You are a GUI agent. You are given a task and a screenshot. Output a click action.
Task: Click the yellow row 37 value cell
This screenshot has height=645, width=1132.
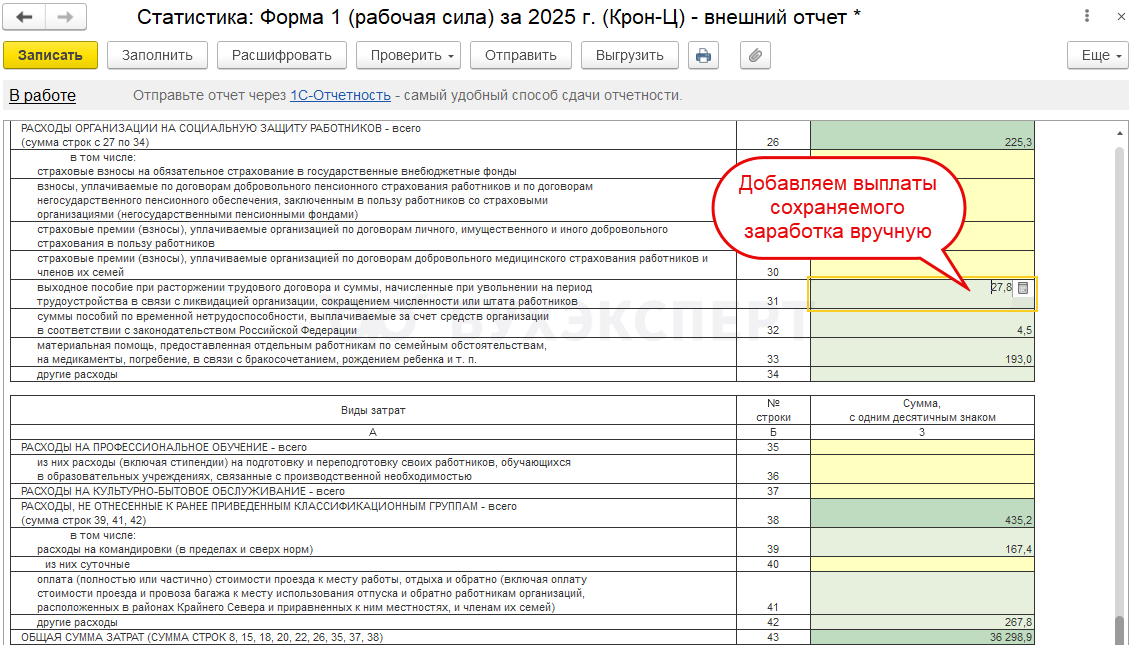point(923,491)
